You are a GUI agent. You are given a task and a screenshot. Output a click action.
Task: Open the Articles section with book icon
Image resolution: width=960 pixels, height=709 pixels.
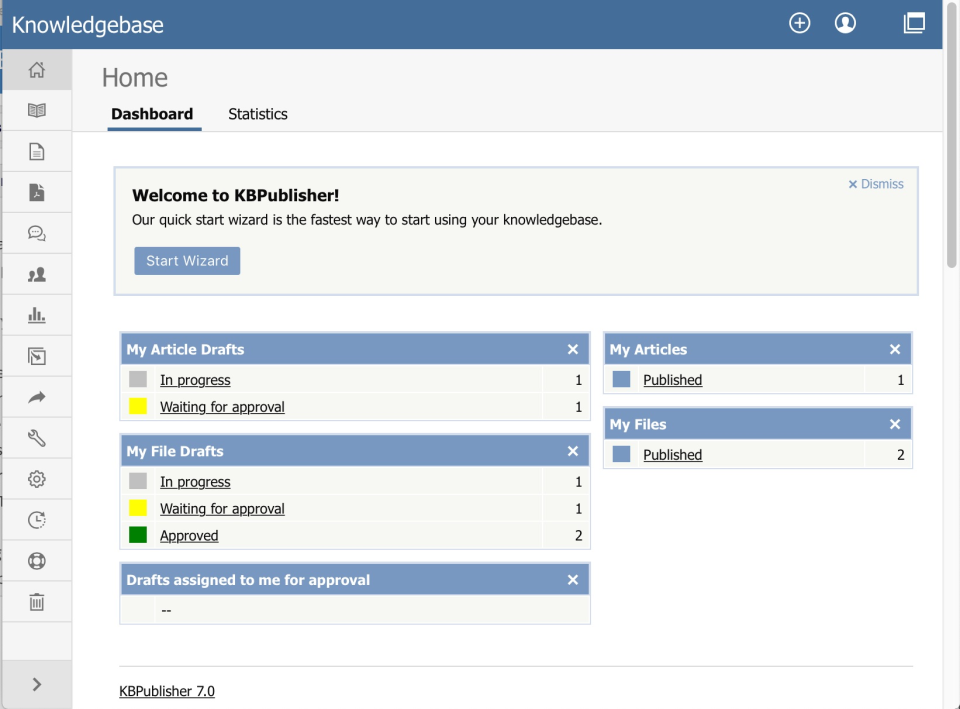click(x=37, y=110)
